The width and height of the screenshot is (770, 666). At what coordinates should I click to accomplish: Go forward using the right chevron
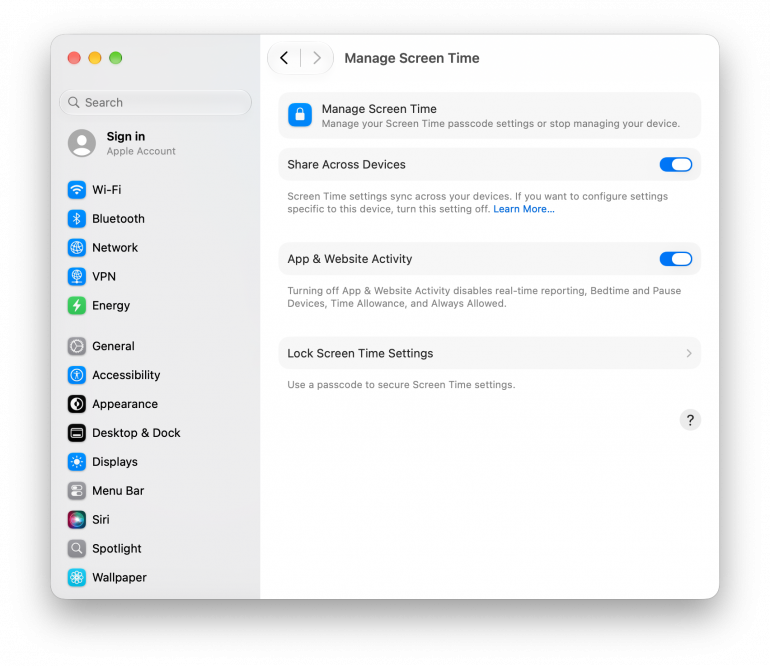[317, 58]
